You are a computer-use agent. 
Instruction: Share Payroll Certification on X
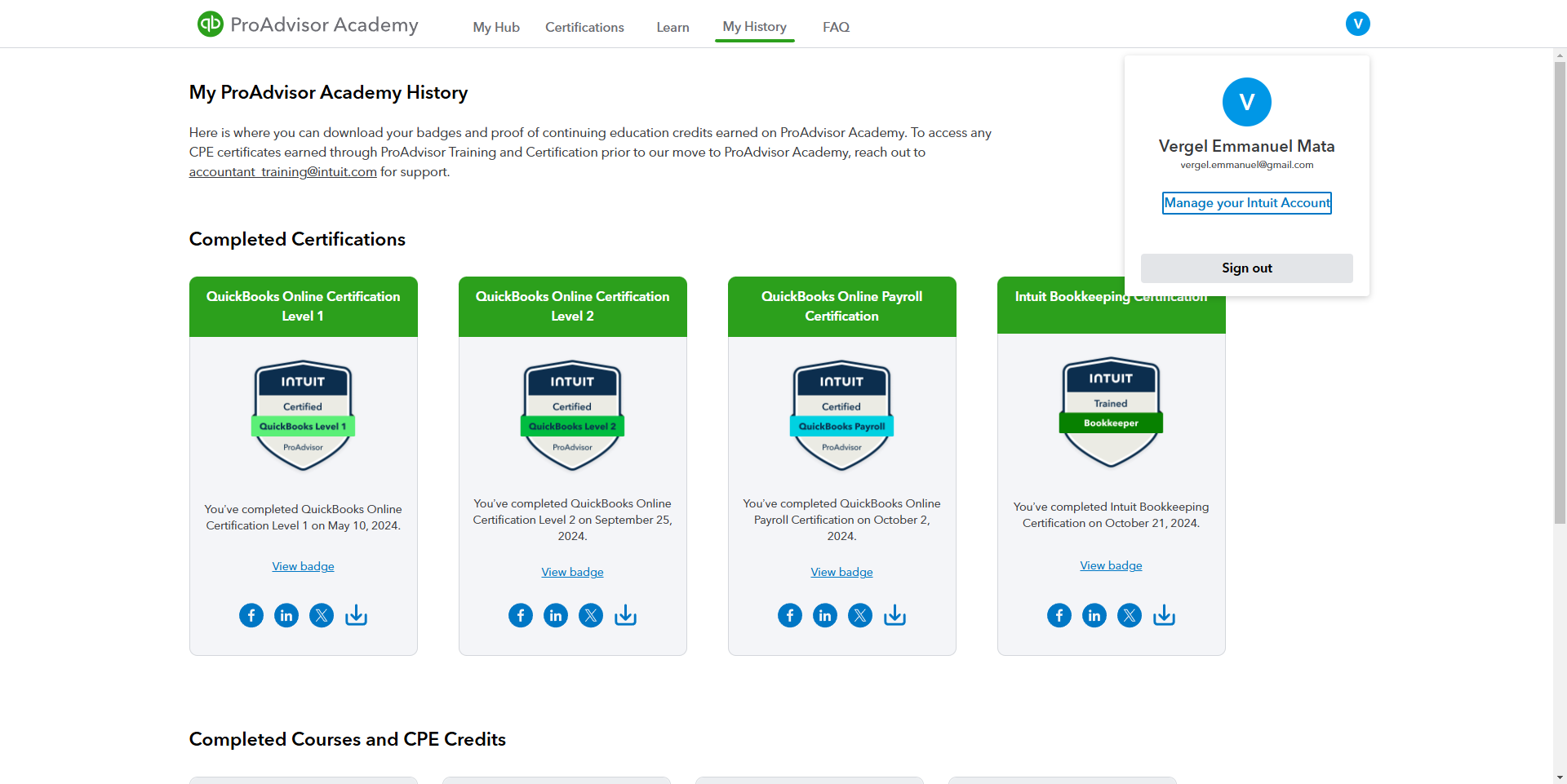(x=860, y=615)
